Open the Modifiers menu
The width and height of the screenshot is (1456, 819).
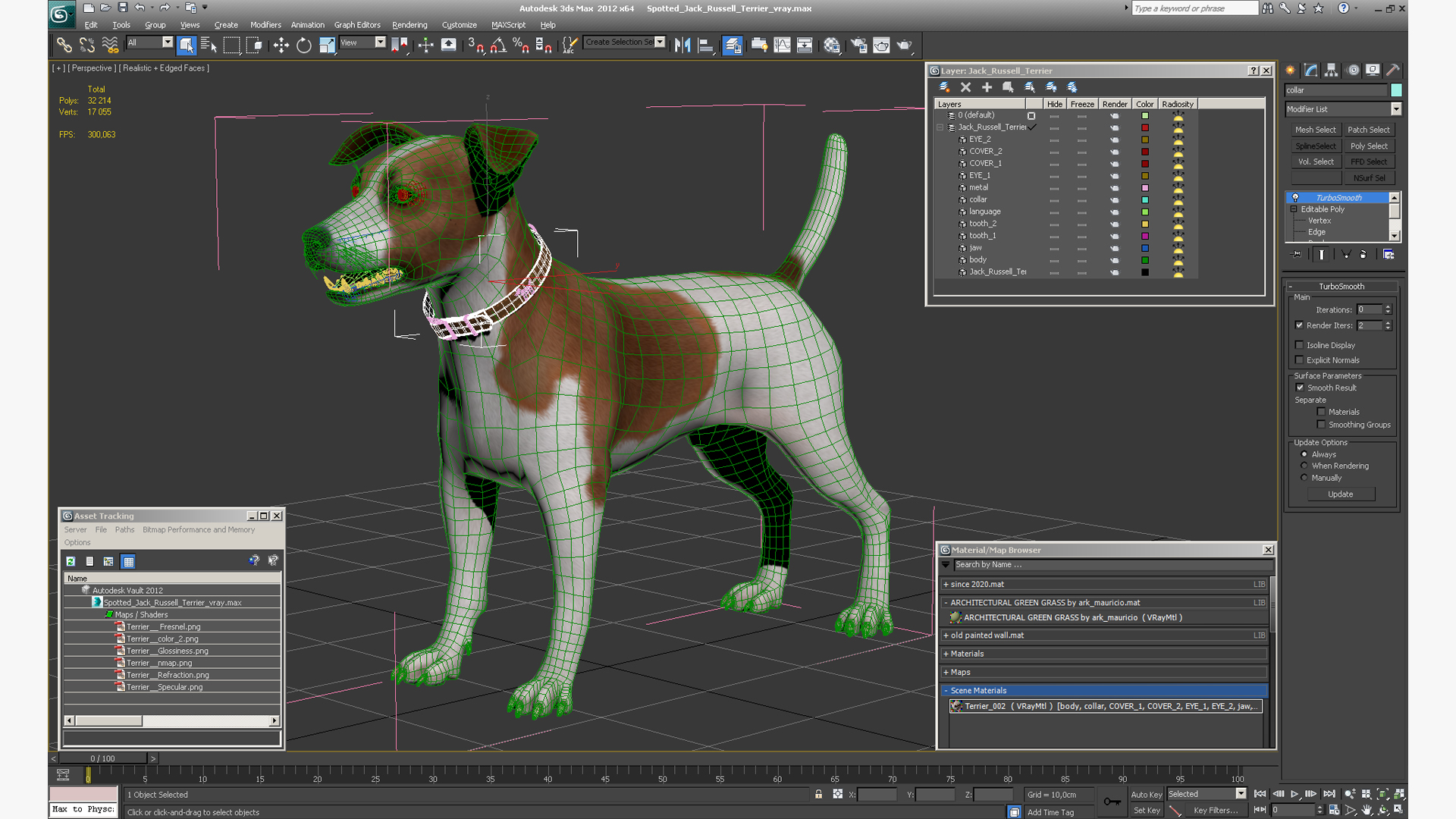(x=265, y=25)
